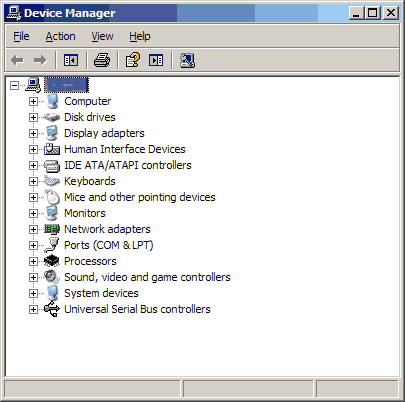Open the Properties/Help question mark icon
Viewport: 405px width, 402px height.
[133, 60]
